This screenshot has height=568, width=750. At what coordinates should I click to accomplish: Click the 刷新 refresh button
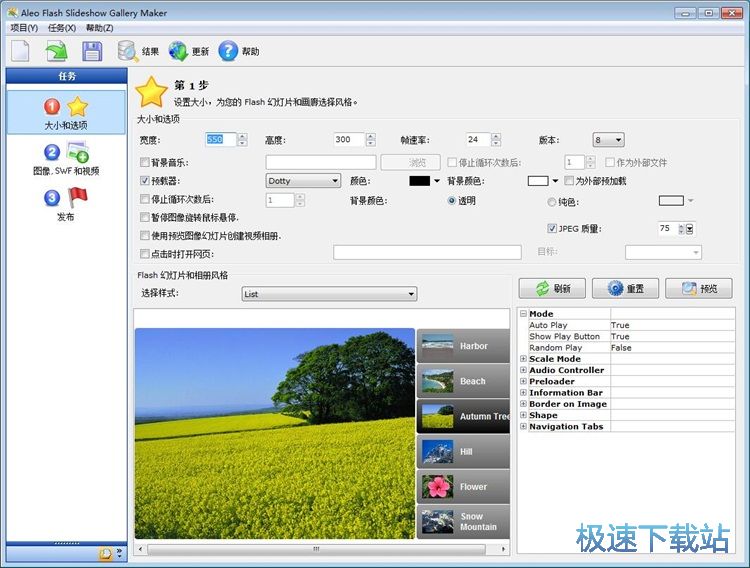[x=554, y=288]
